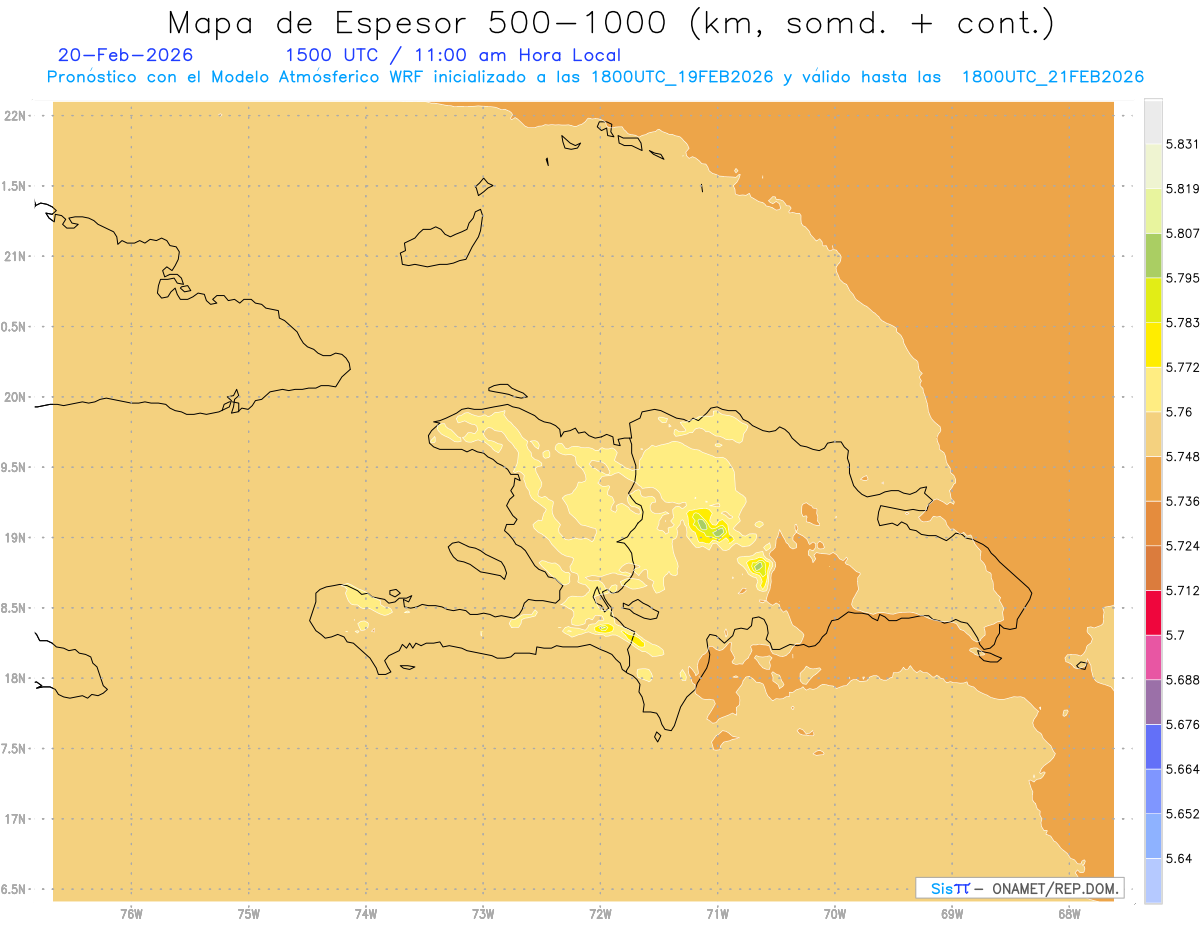This screenshot has width=1200, height=927.
Task: Click the legend value "5.676"
Action: [x=1183, y=725]
